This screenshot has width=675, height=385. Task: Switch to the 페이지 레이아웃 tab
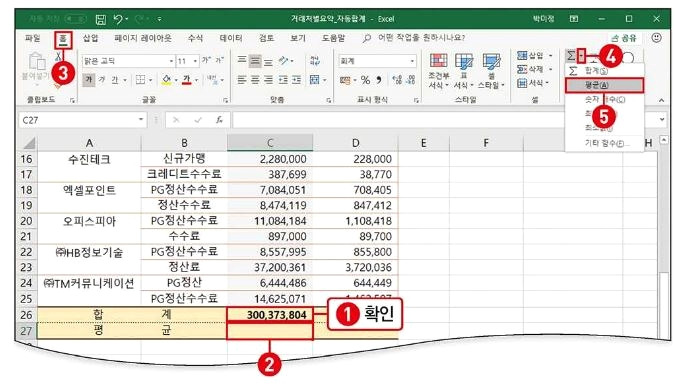[x=143, y=38]
